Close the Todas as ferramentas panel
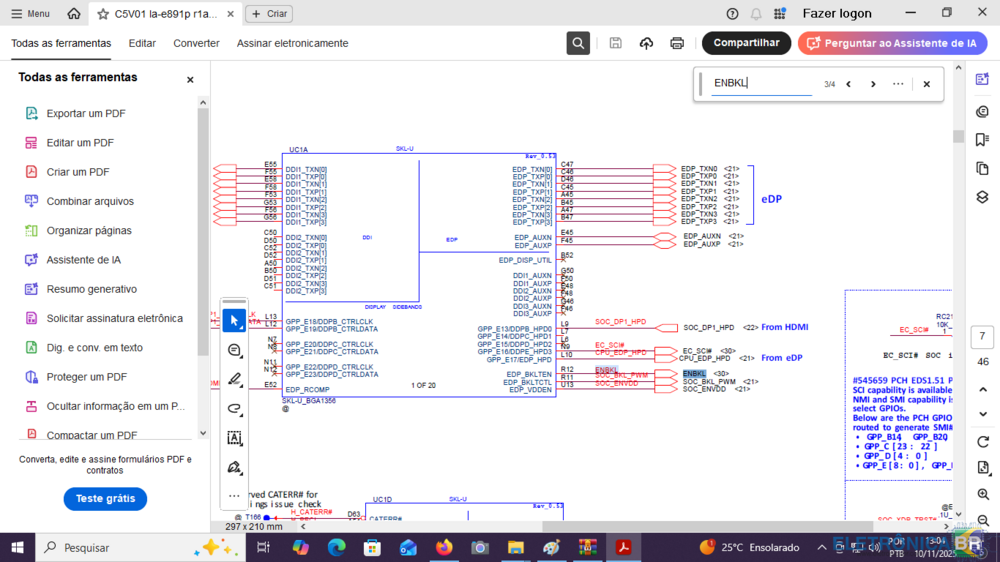 tap(190, 79)
